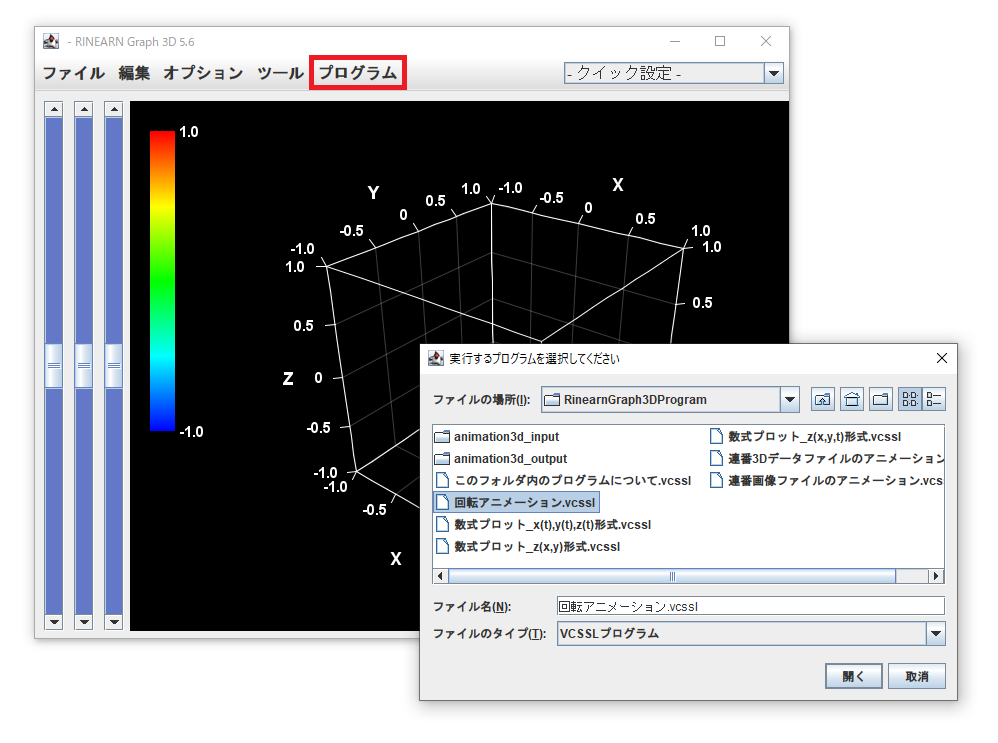Click the dialog title bar icon
This screenshot has height=743, width=998.
(436, 358)
